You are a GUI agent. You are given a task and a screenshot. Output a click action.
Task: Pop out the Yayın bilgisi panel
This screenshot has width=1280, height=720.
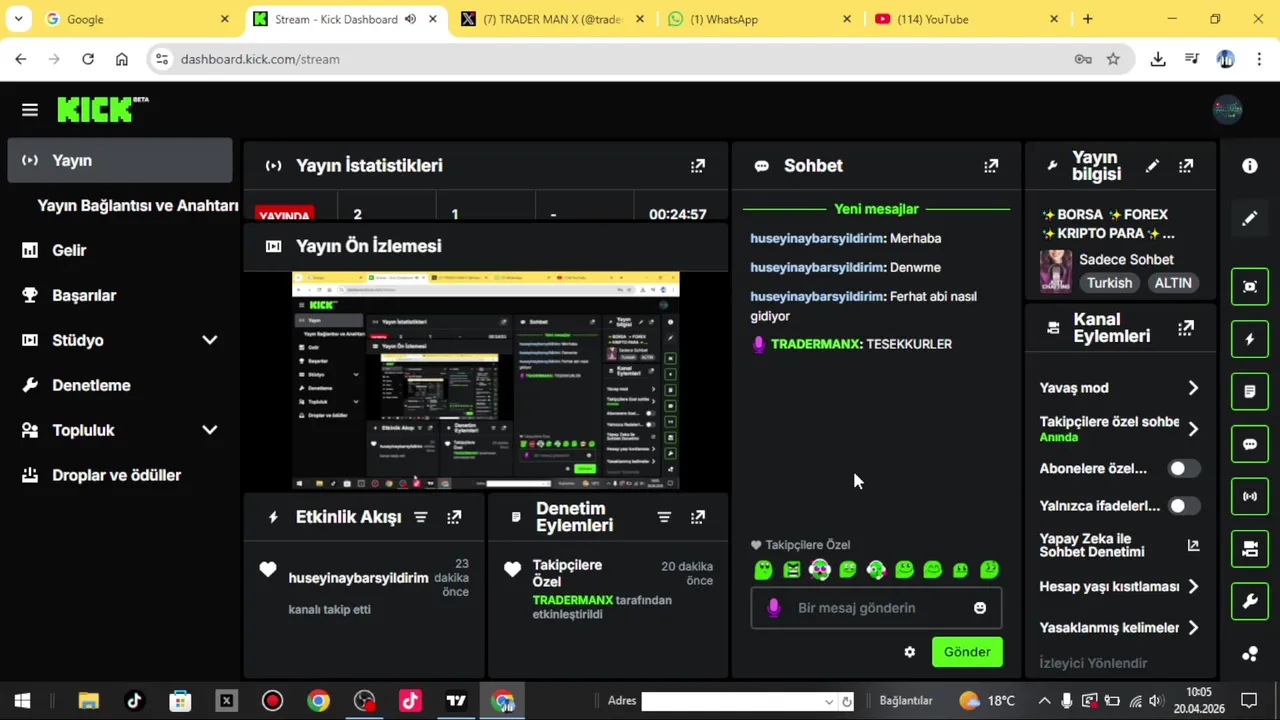pos(1186,166)
